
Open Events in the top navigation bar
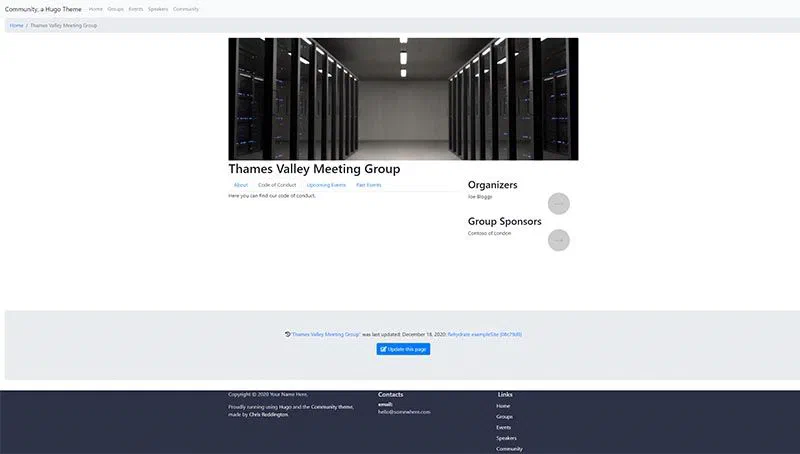coord(136,9)
